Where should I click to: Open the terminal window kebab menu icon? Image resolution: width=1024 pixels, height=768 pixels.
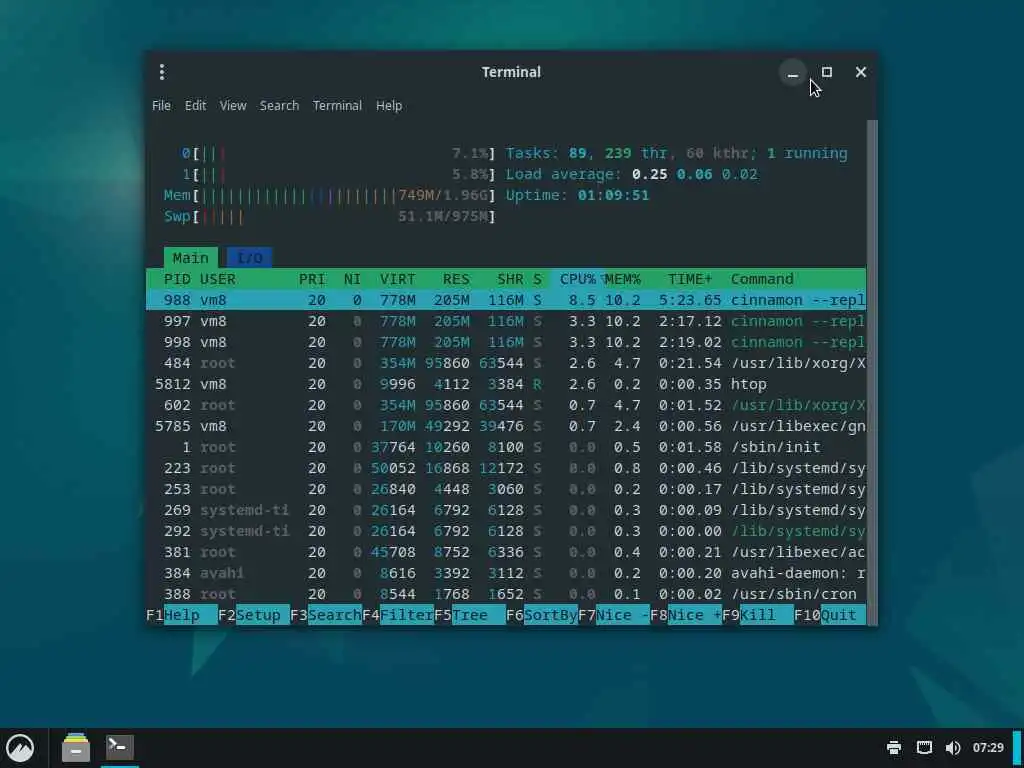point(162,72)
